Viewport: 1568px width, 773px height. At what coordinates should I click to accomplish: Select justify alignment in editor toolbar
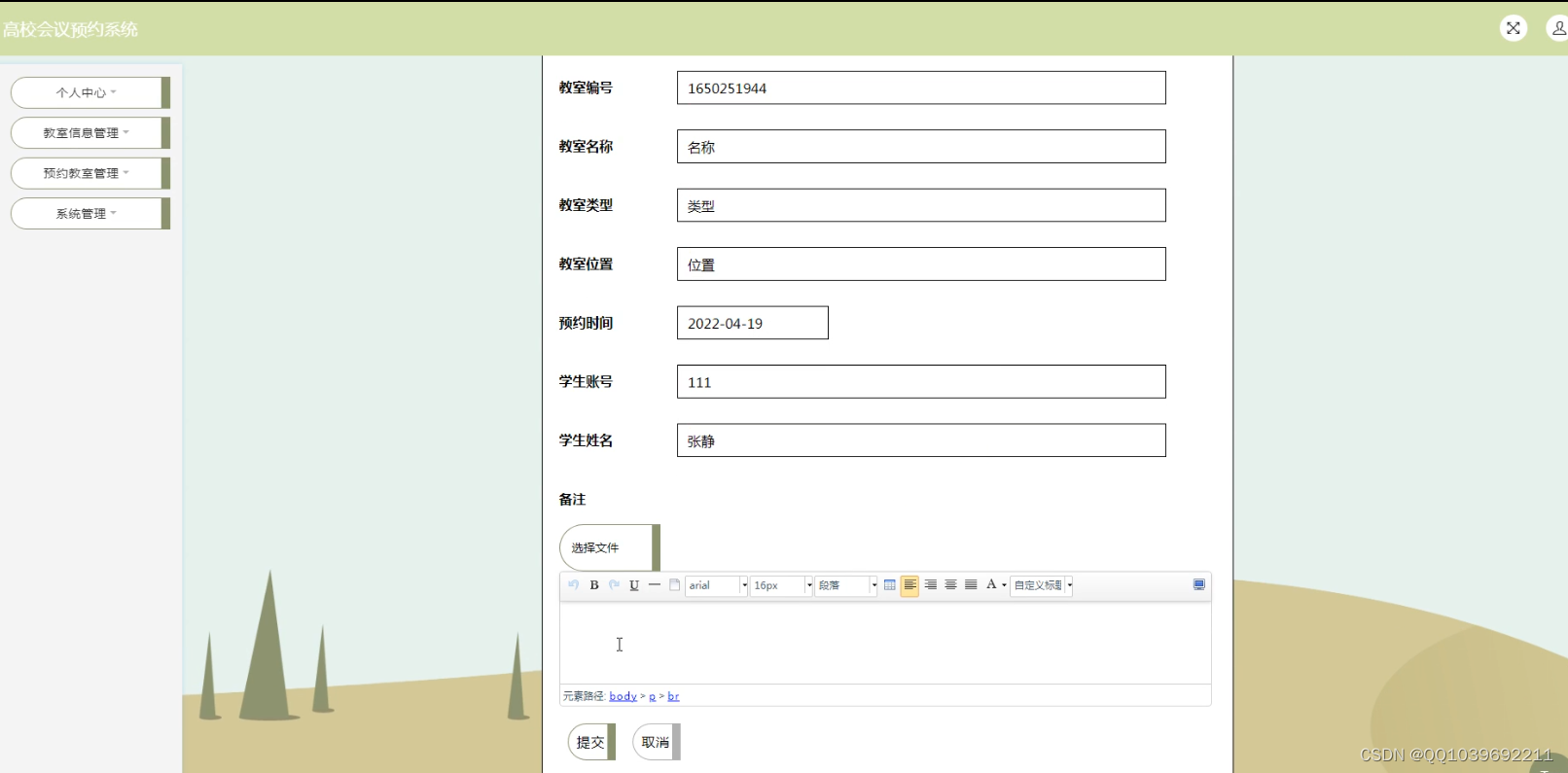point(971,585)
